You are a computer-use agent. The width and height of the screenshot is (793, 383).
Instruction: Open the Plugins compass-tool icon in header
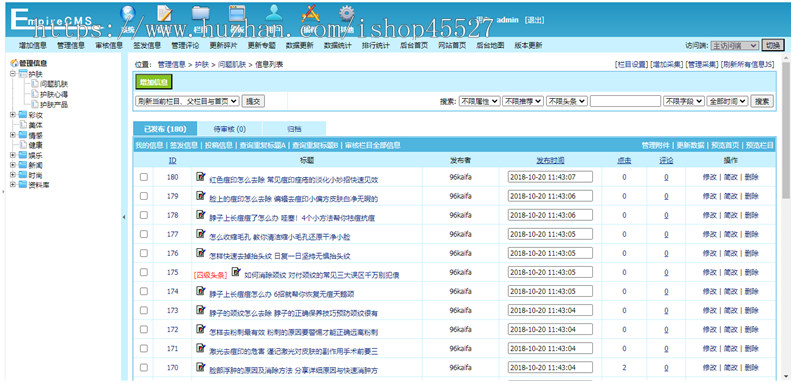(x=310, y=14)
